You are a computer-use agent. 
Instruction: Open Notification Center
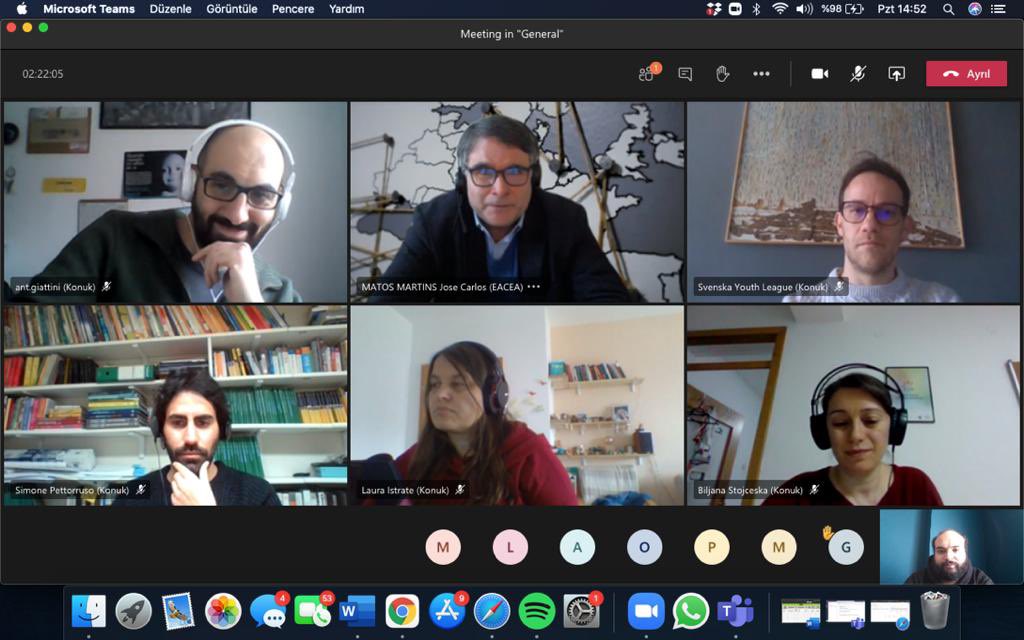(999, 9)
